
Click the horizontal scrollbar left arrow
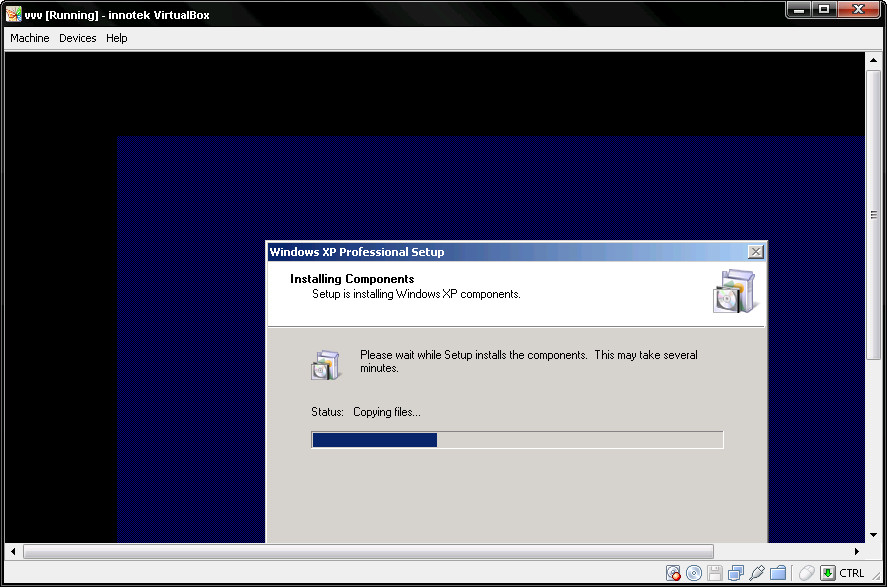12,551
